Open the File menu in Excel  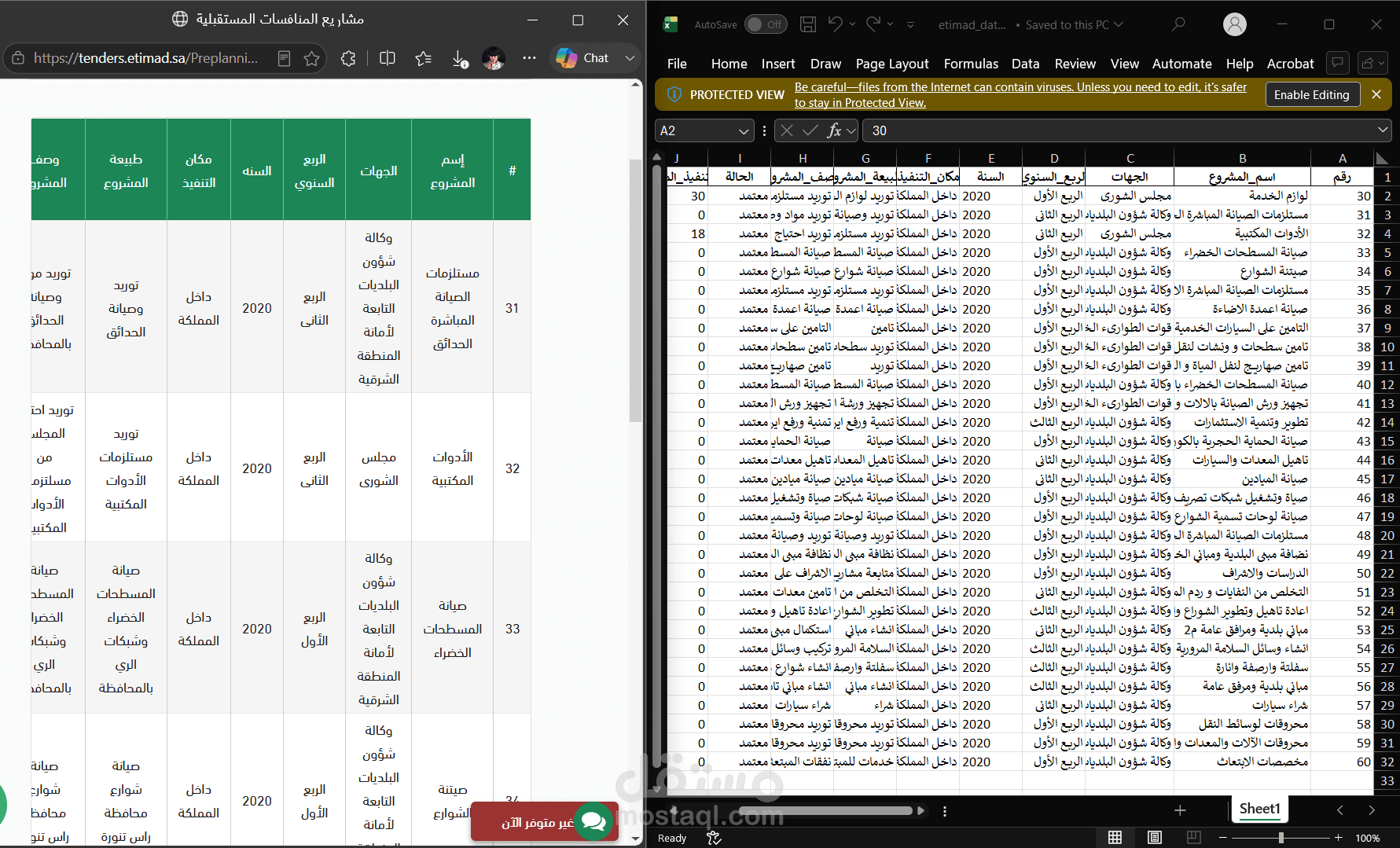[x=677, y=64]
